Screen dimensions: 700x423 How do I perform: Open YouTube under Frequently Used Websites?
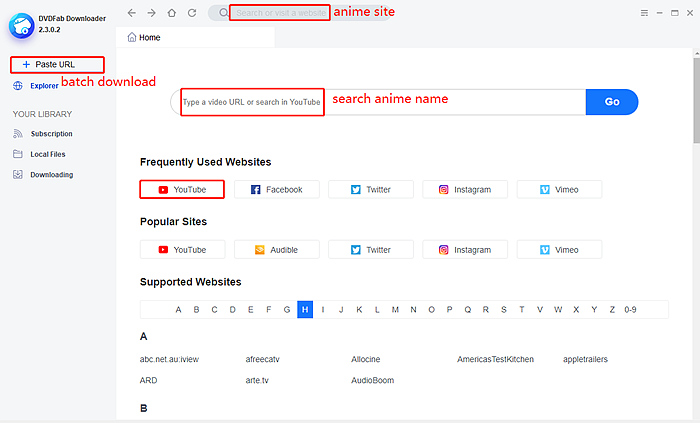182,189
